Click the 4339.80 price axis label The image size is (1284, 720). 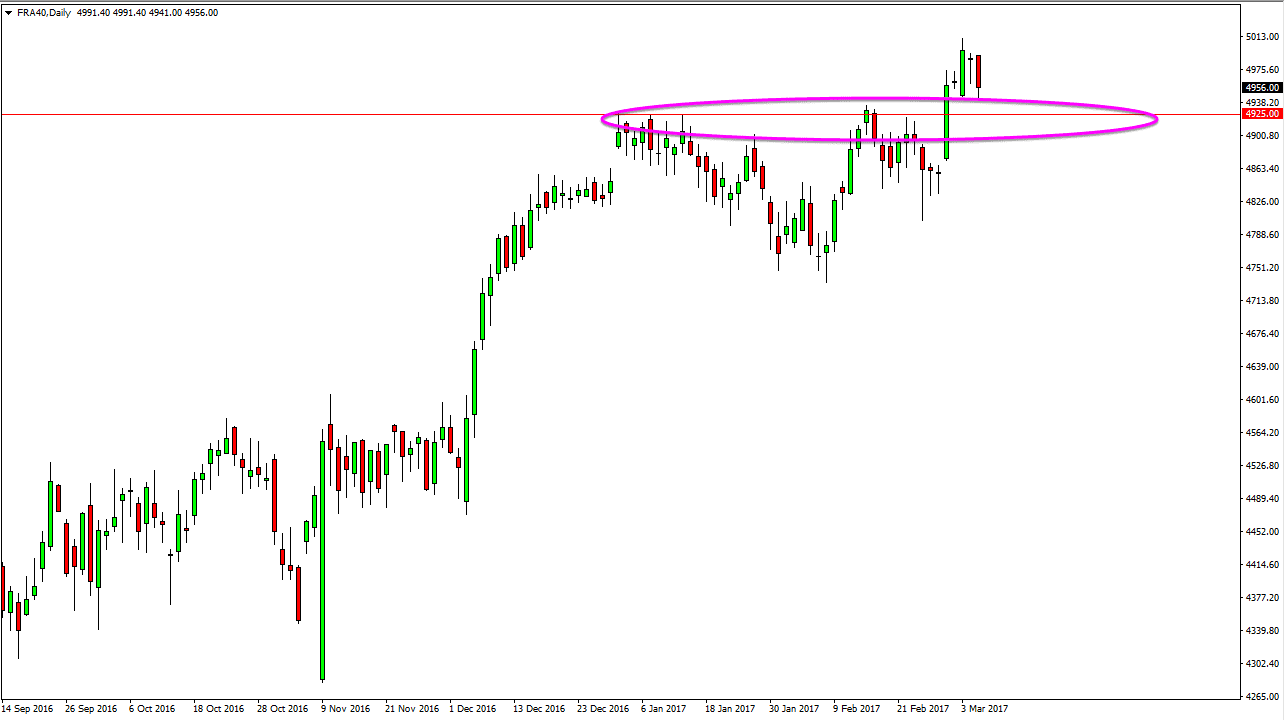pyautogui.click(x=1263, y=631)
